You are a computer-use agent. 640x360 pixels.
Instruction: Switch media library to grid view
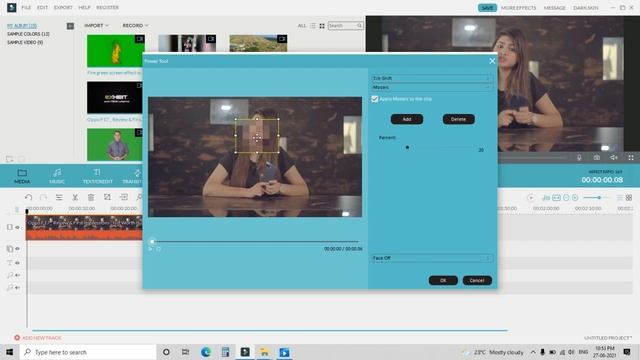(322, 26)
